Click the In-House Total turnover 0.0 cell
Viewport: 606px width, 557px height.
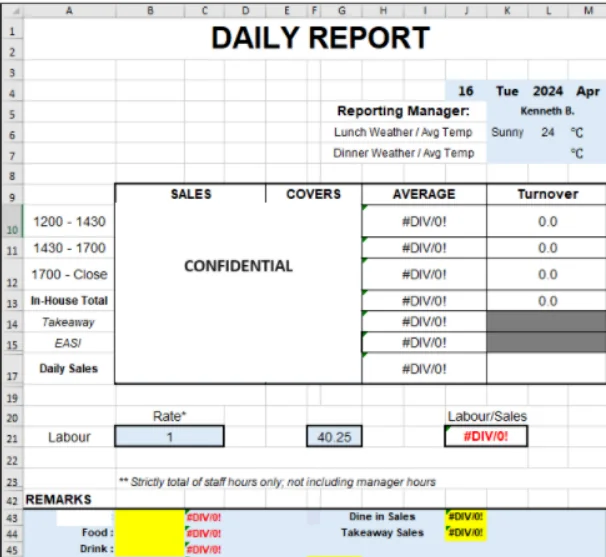(547, 301)
